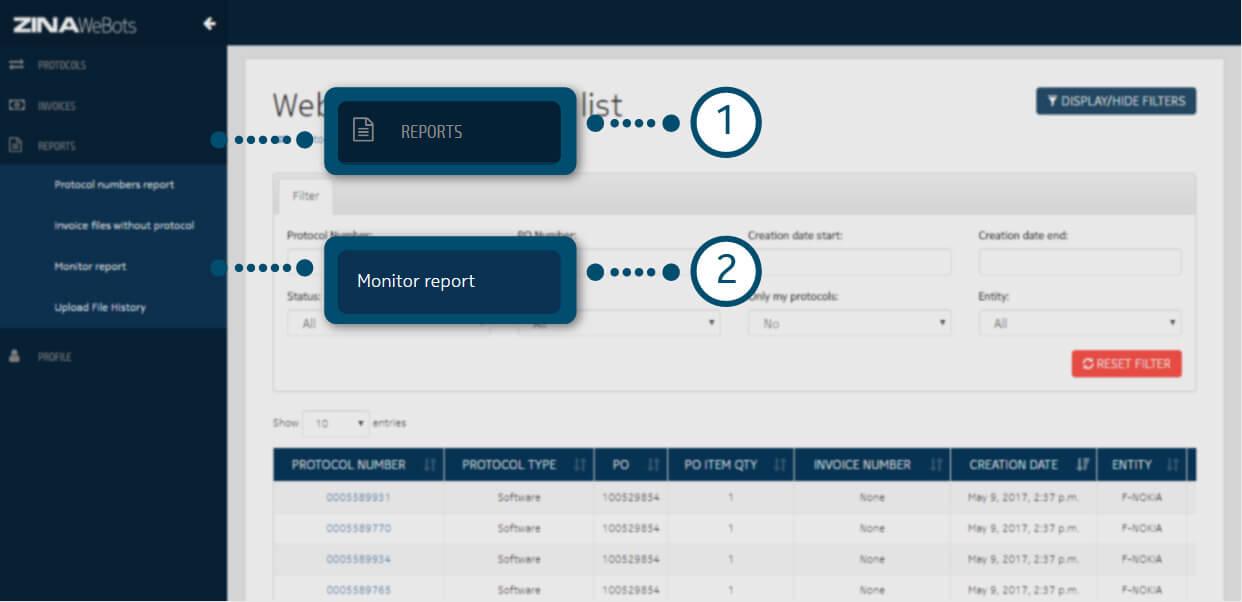1242x602 pixels.
Task: Click the small Reports document icon in the sidebar
Action: (16, 146)
